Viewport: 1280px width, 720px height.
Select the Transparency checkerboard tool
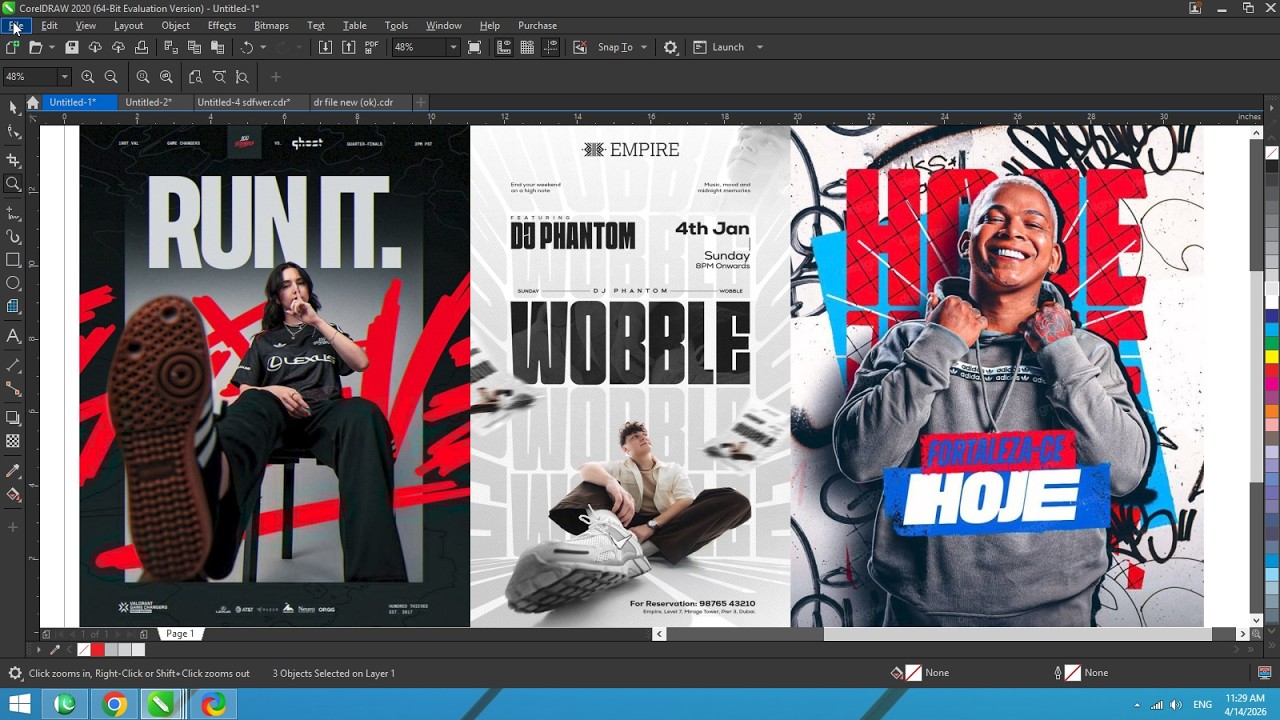coord(13,441)
